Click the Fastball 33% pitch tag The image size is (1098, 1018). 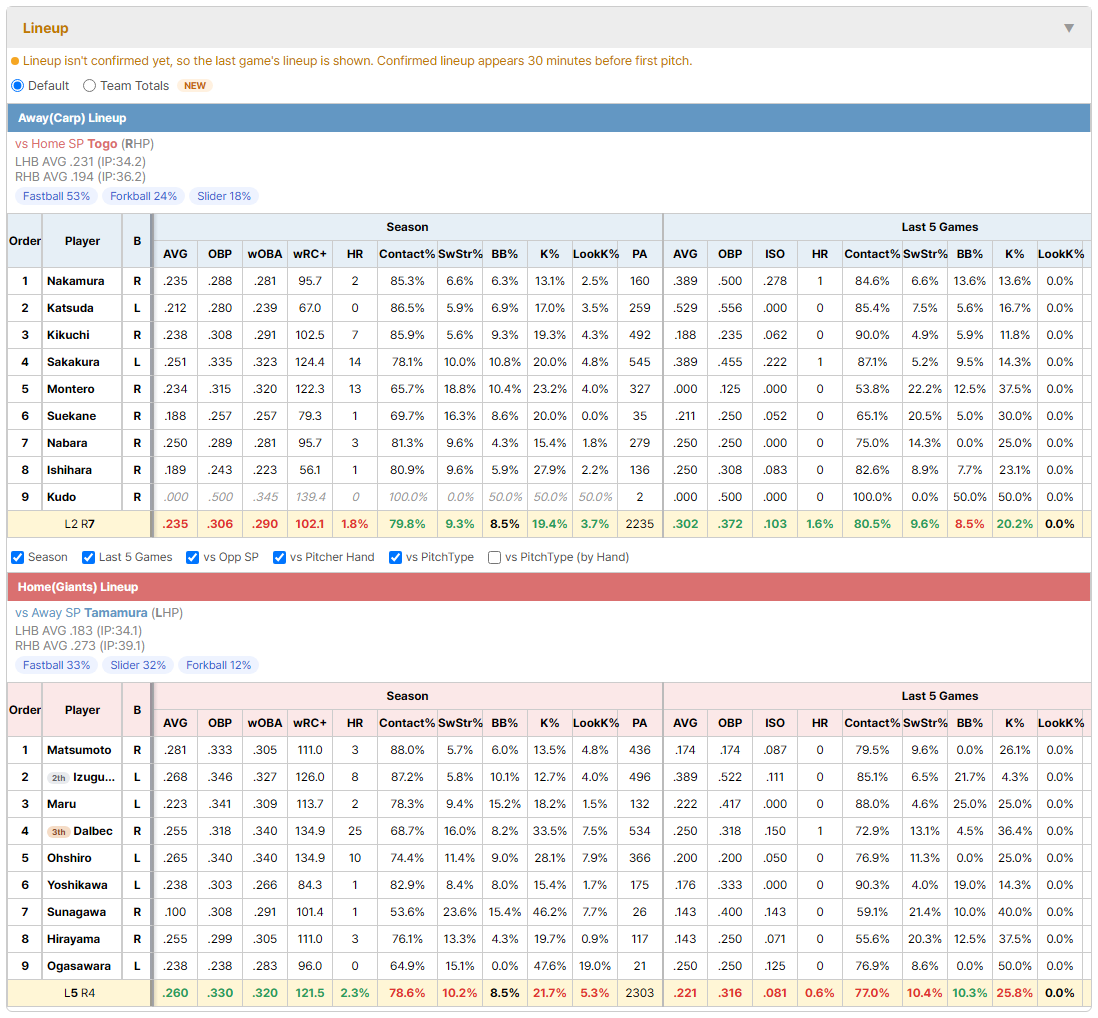(56, 665)
